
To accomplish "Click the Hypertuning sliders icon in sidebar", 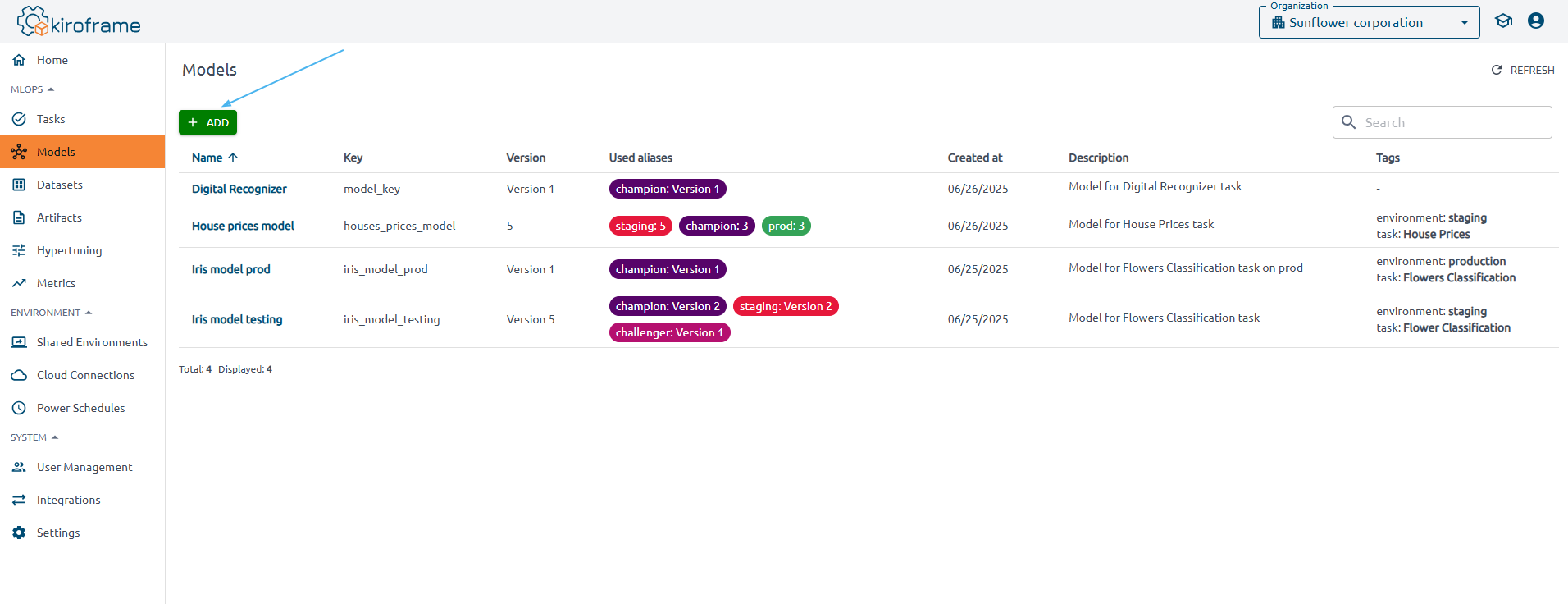I will (19, 250).
